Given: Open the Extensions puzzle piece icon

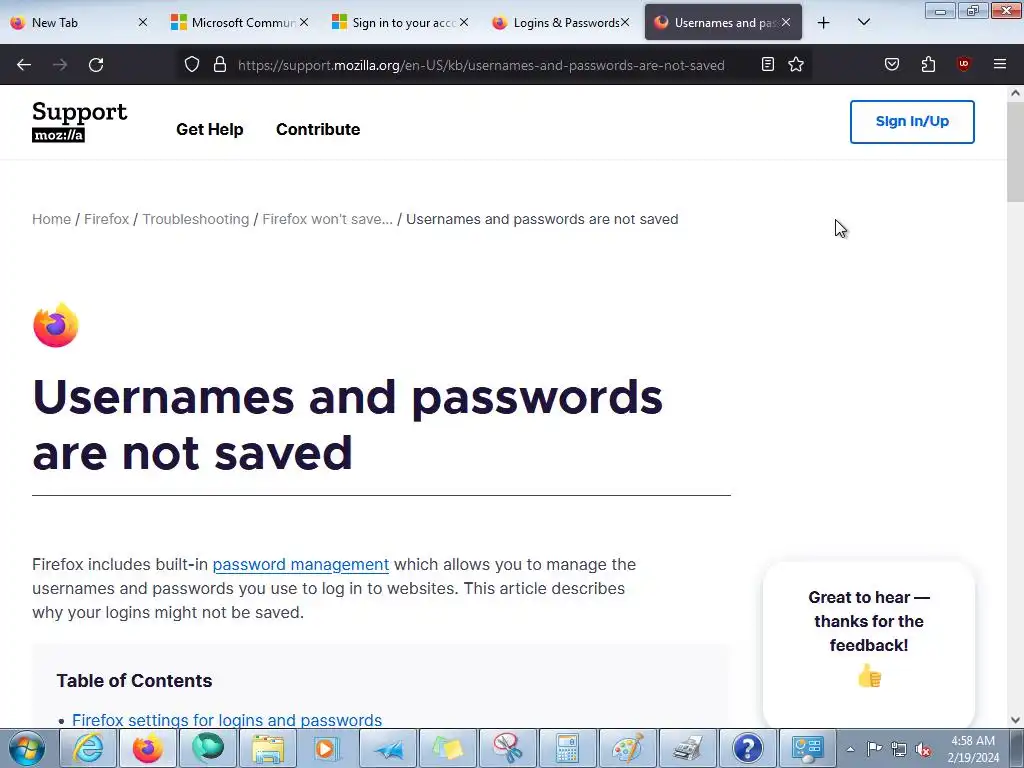Looking at the screenshot, I should coord(928,64).
